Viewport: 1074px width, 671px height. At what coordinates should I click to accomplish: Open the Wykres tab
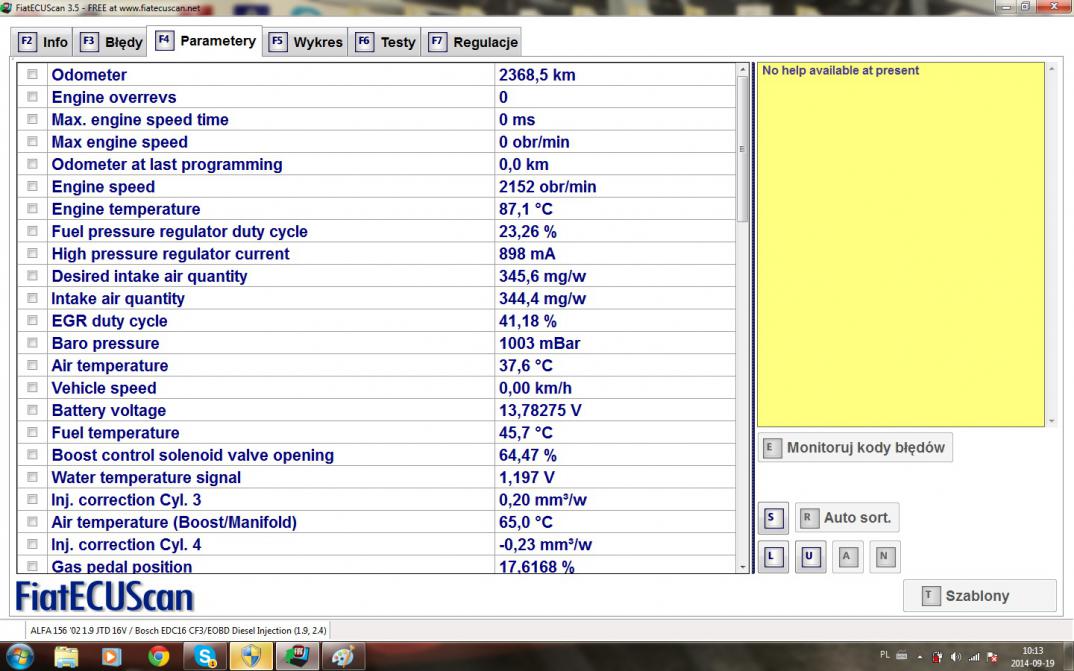pos(306,42)
